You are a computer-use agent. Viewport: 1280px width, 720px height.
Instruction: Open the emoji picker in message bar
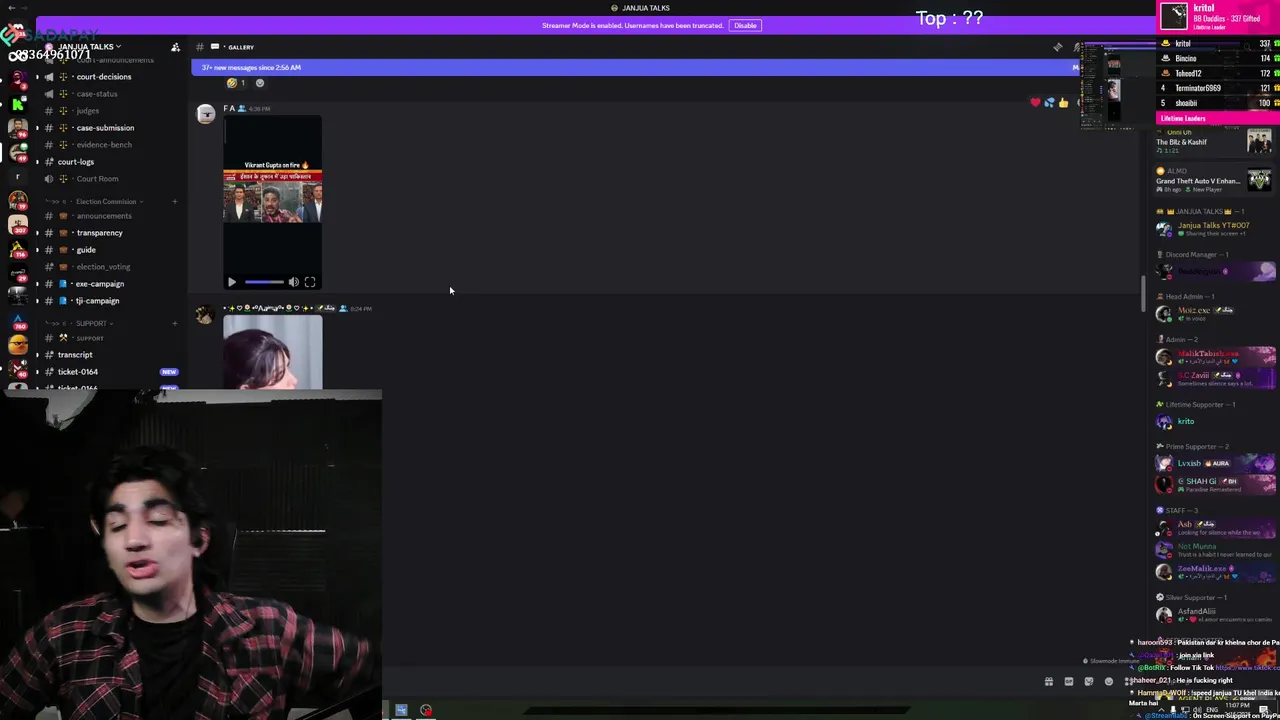[1109, 682]
